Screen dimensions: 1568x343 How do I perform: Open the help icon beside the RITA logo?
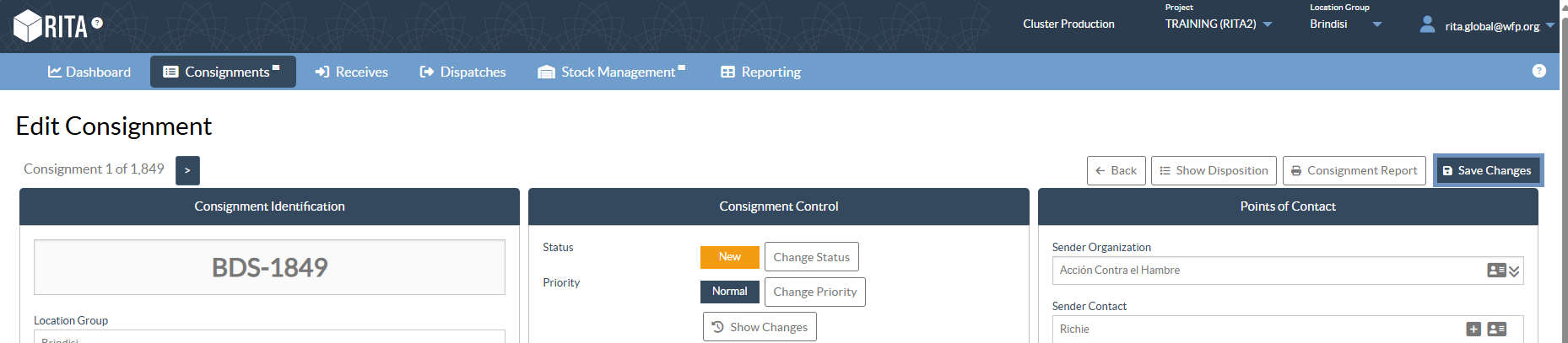tap(97, 23)
